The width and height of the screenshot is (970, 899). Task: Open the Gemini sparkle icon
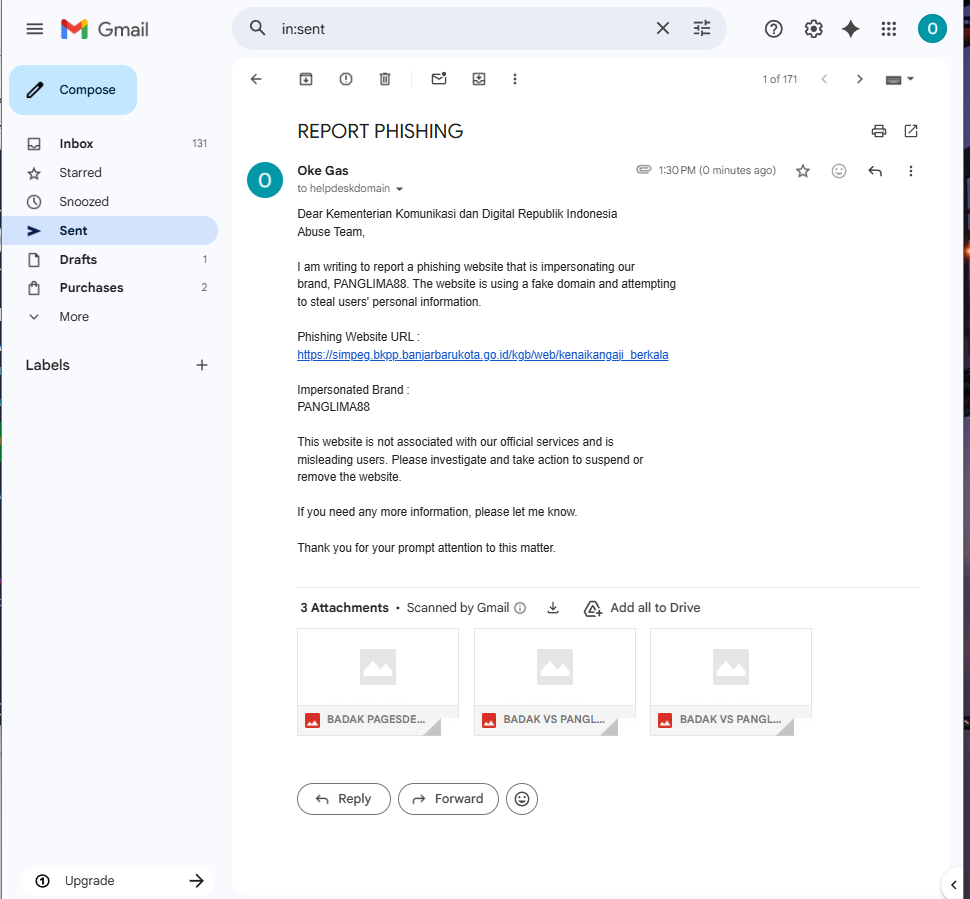tap(851, 28)
